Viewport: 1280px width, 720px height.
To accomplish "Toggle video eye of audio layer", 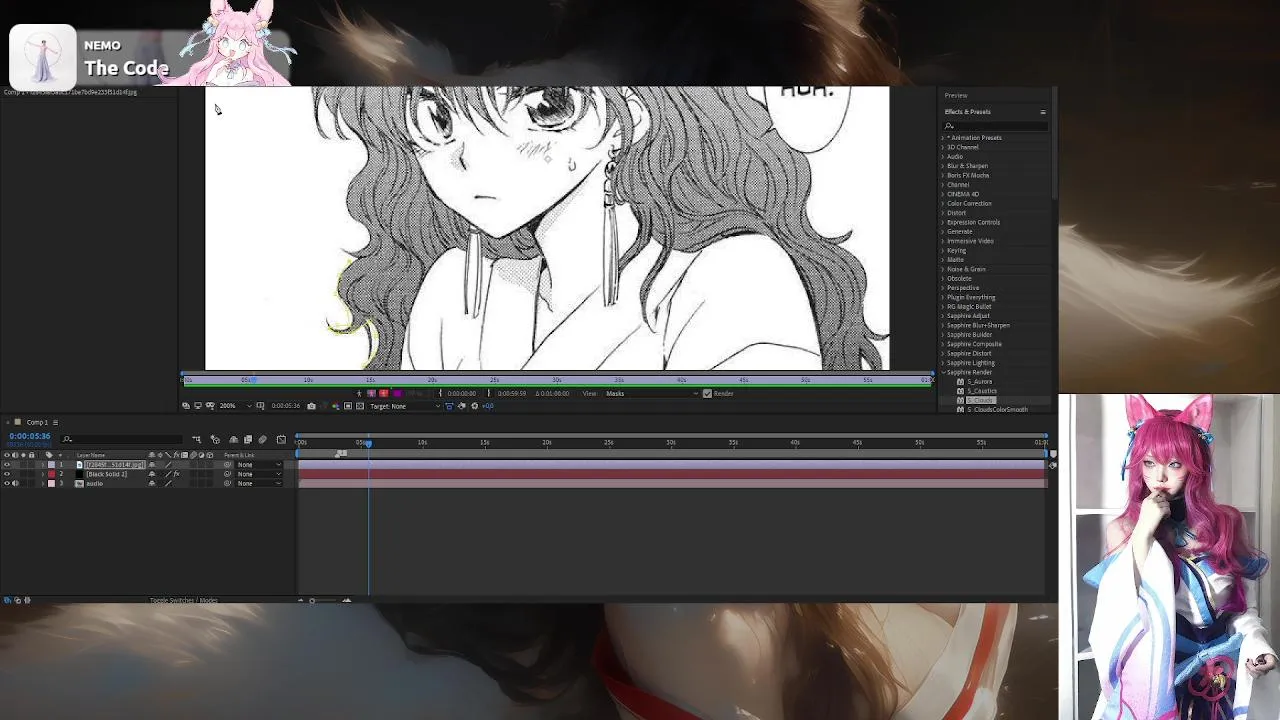I will pyautogui.click(x=7, y=483).
